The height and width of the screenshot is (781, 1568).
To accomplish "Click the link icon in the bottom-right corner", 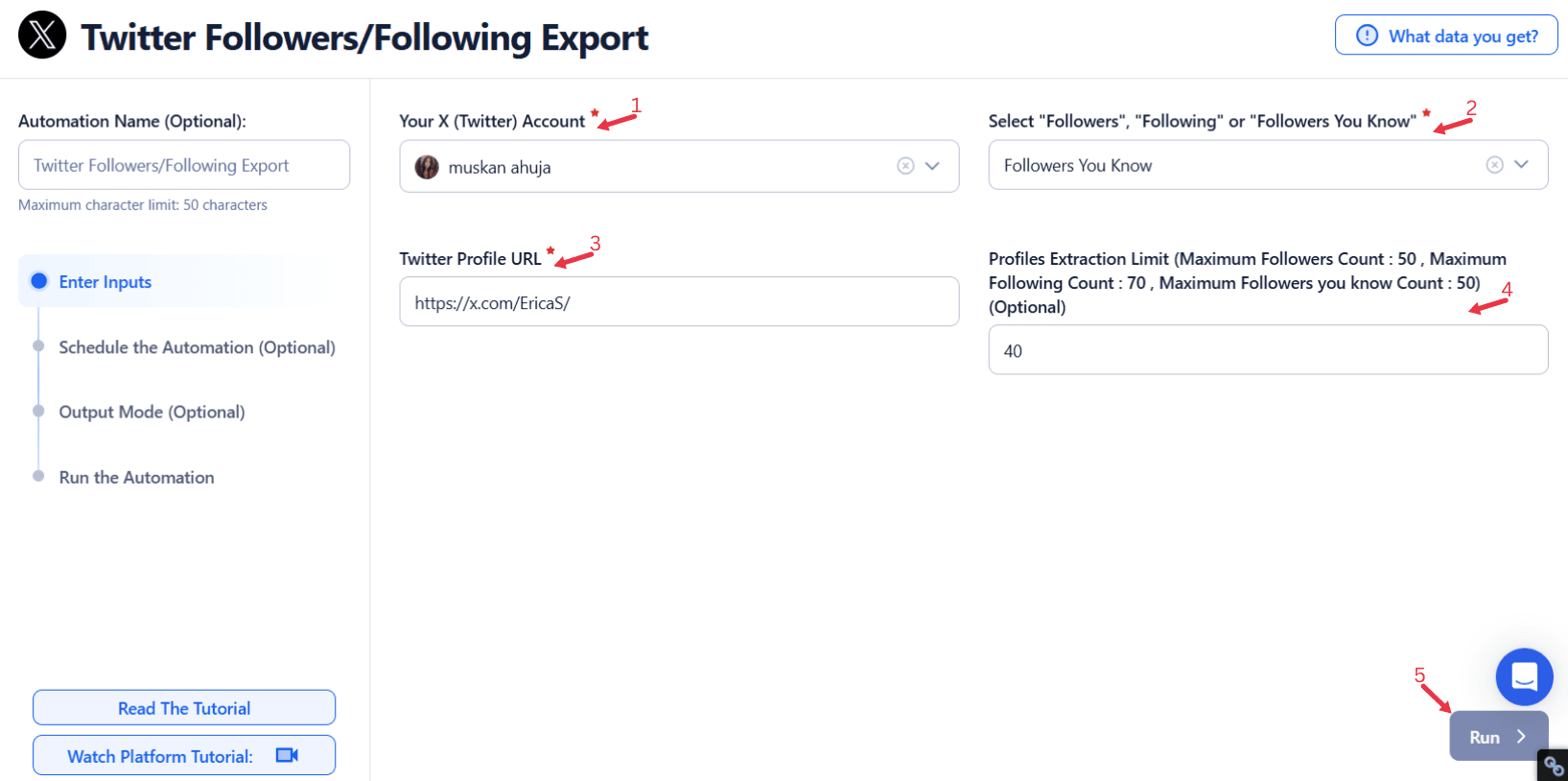I will click(1554, 767).
